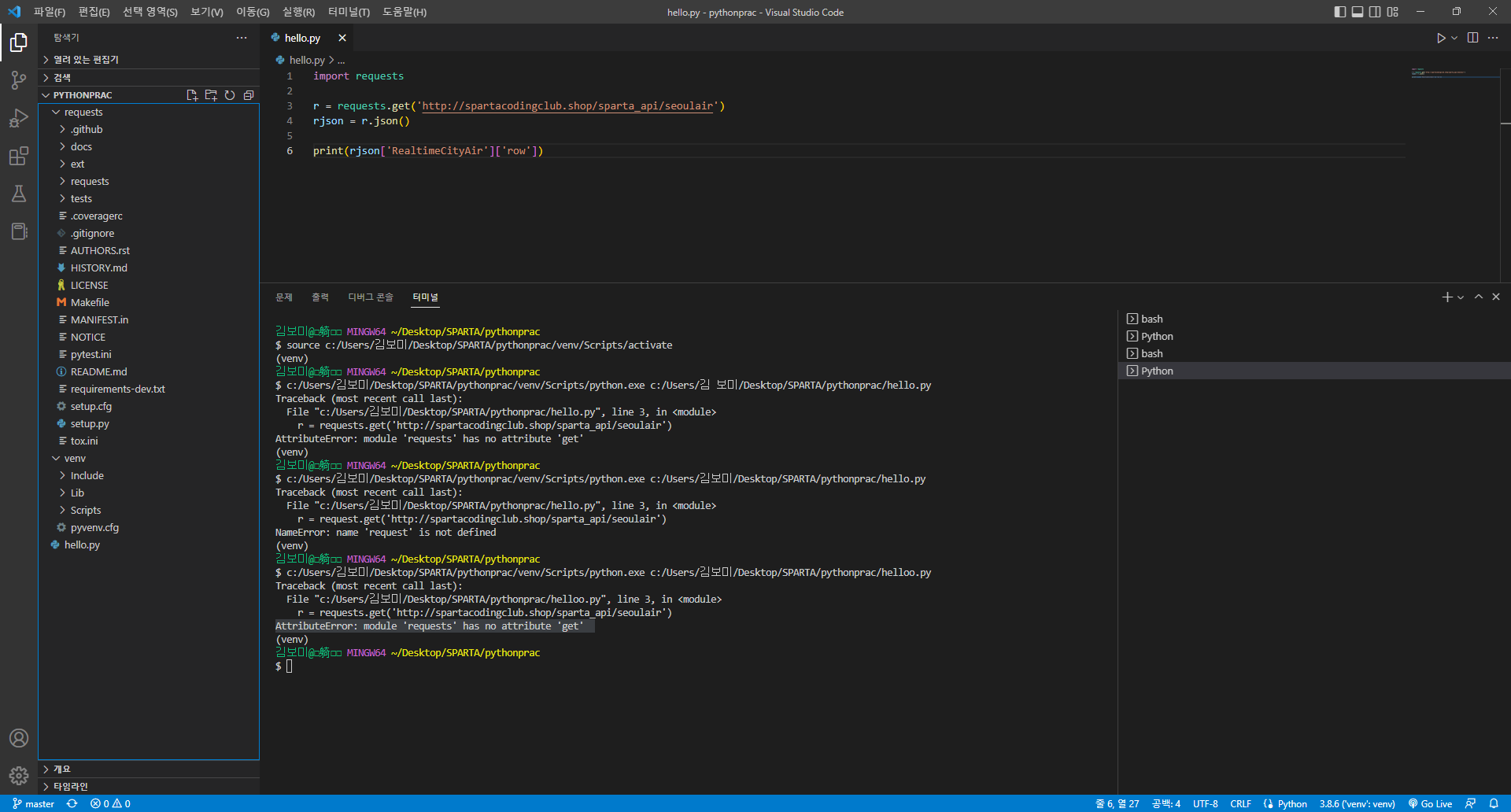This screenshot has width=1511, height=812.
Task: Open the feedback icon in status bar
Action: coord(1470,803)
